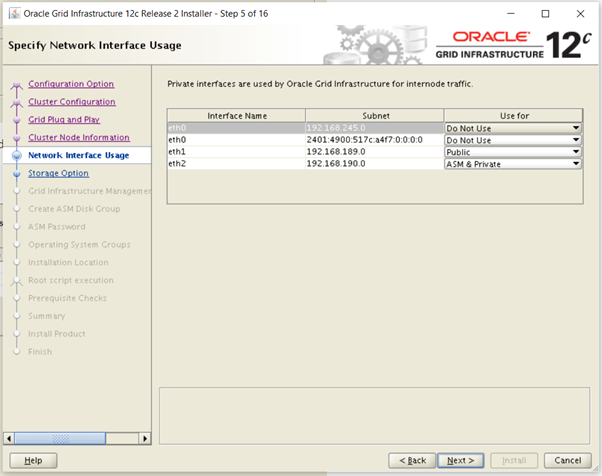The height and width of the screenshot is (476, 602).
Task: Open the Grid Plug and Play step
Action: (64, 120)
